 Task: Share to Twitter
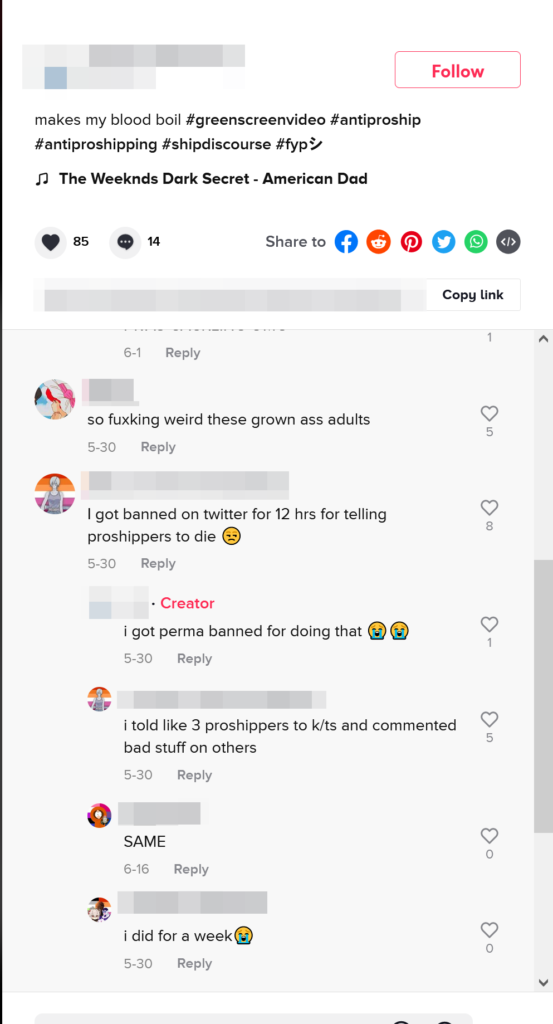coord(444,242)
